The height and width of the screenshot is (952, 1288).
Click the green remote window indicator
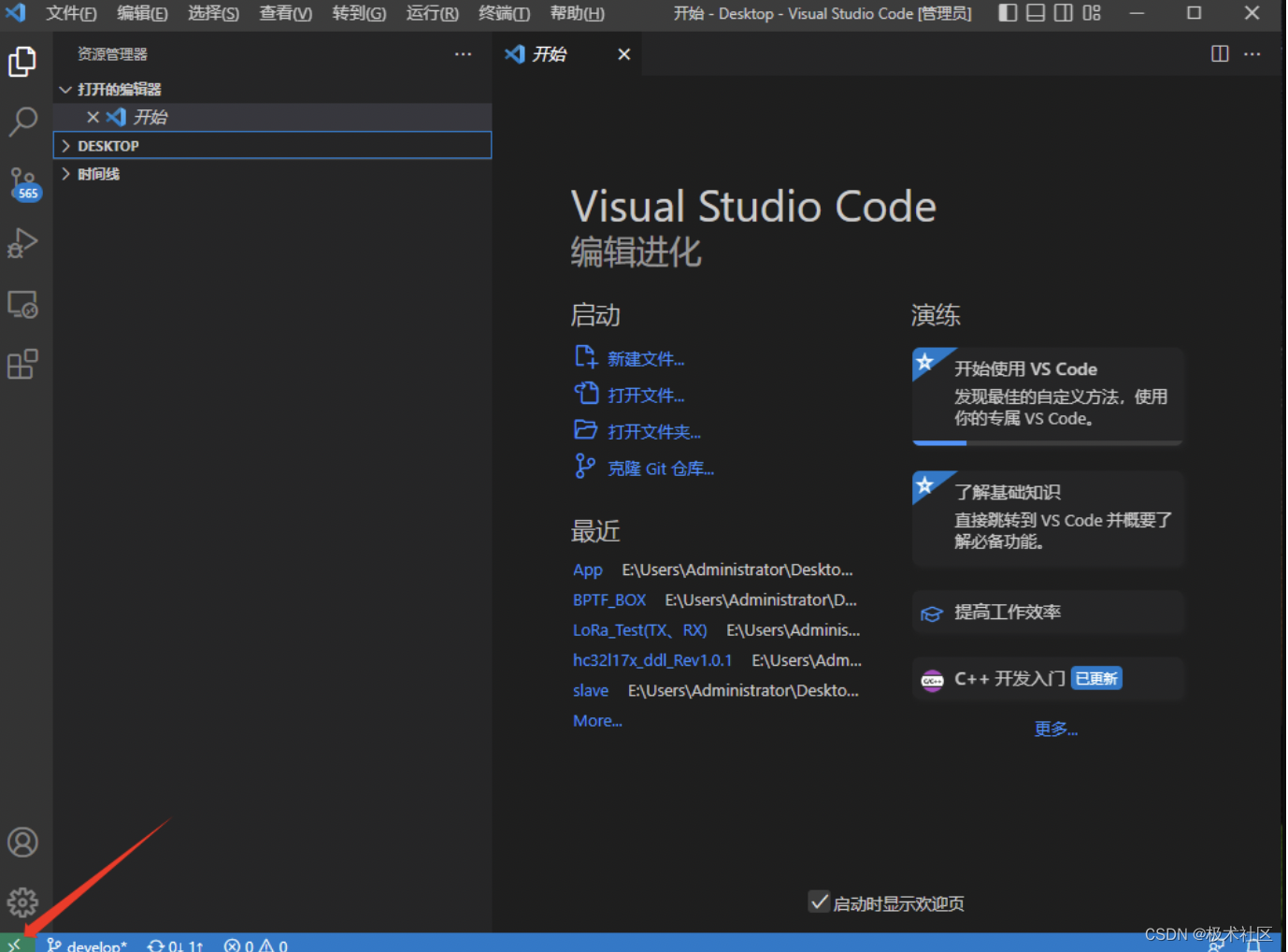tap(16, 944)
